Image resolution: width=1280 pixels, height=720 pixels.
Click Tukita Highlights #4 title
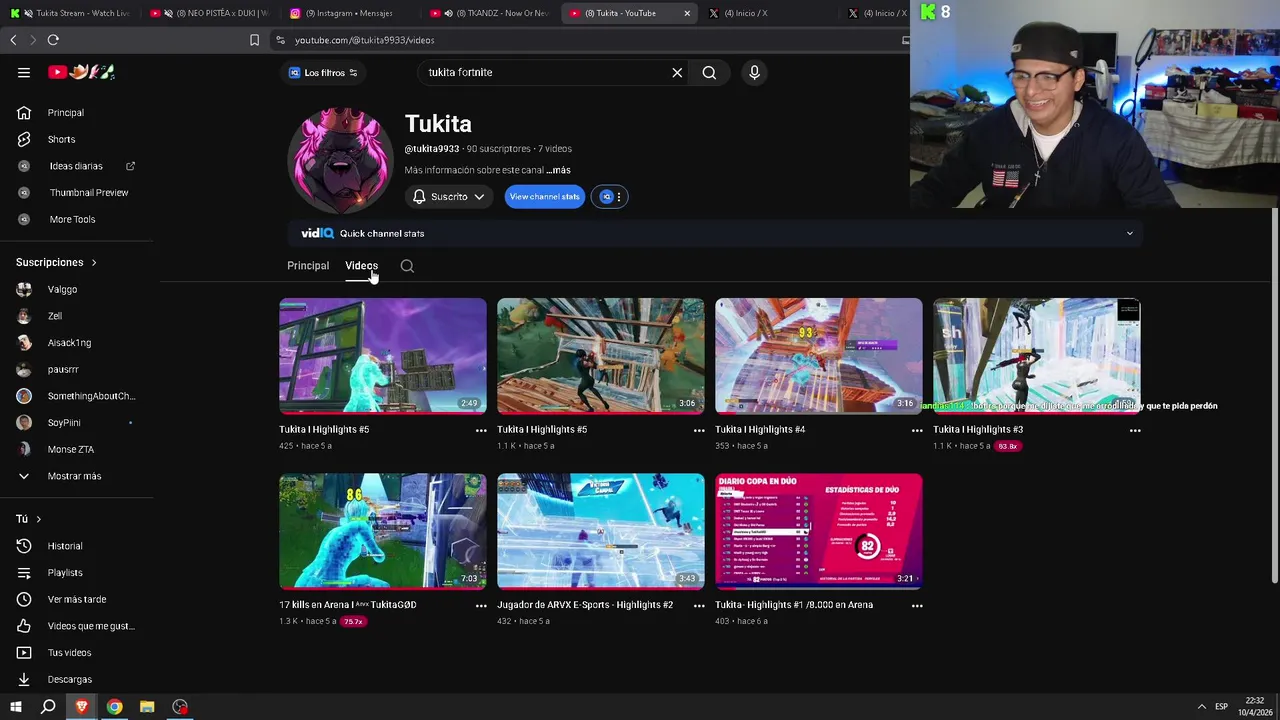760,430
